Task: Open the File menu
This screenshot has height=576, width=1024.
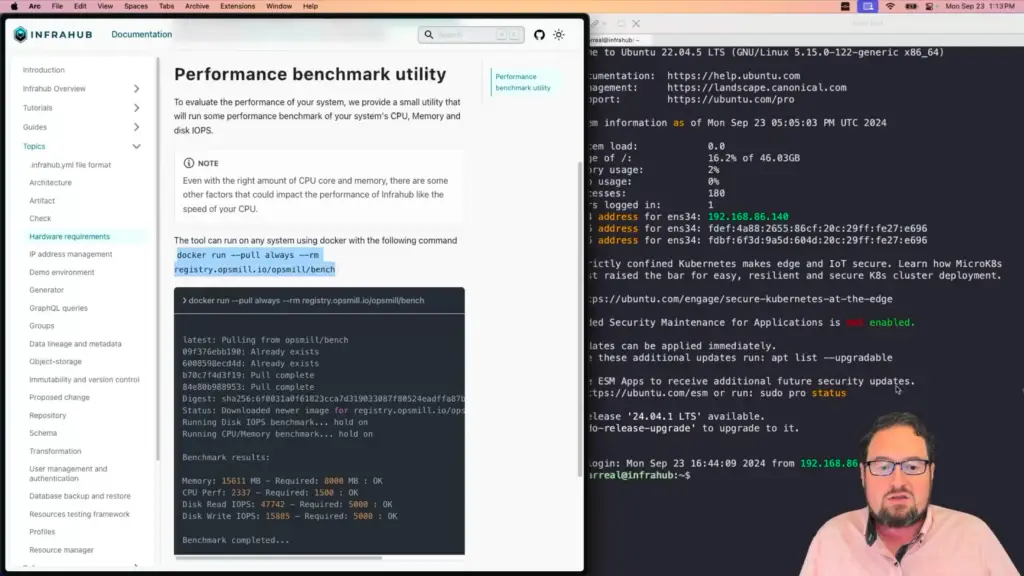Action: [57, 6]
